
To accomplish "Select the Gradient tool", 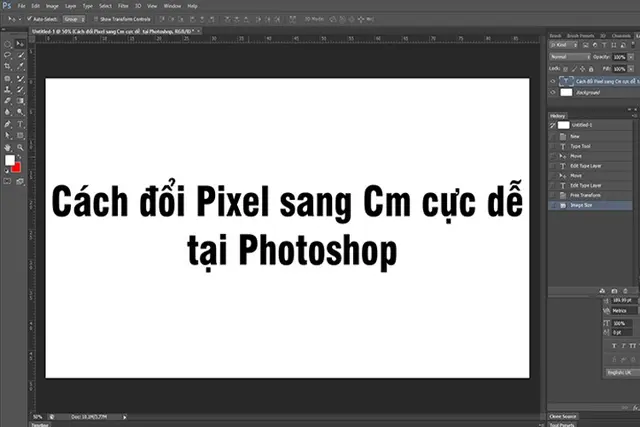I will pos(20,100).
